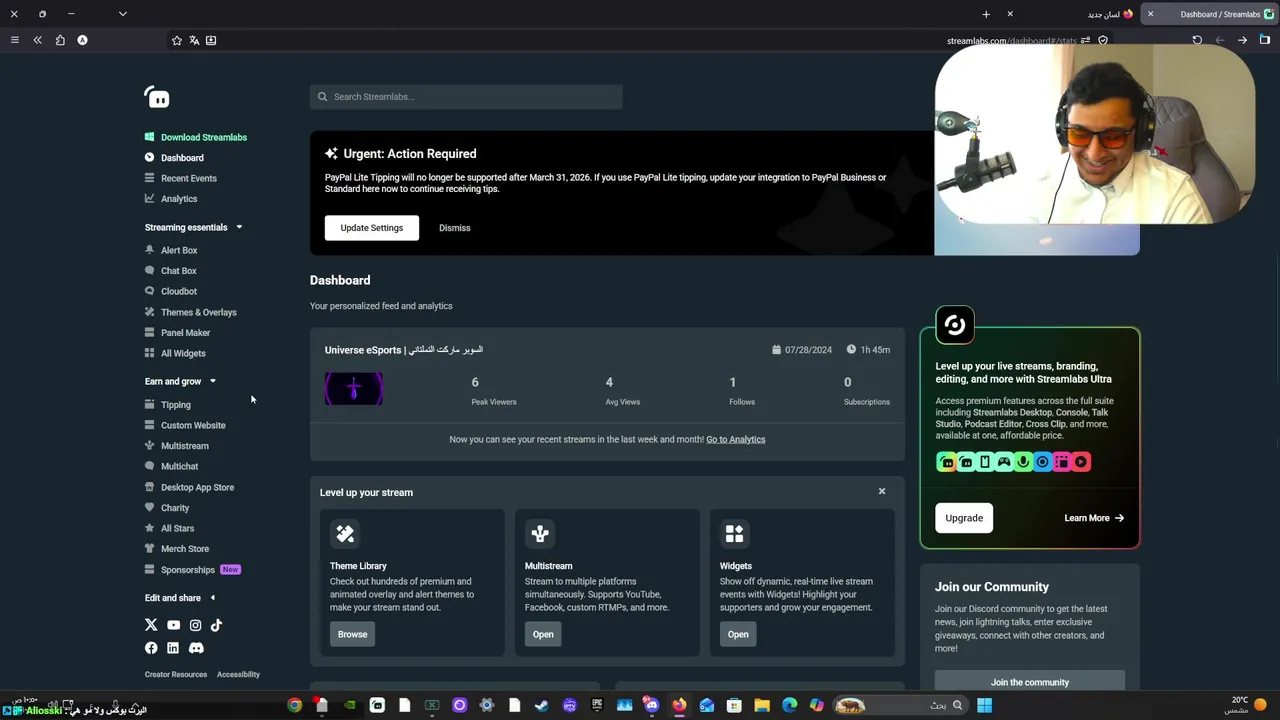Expand the Edit and share section
Screen dimensions: 1280x720
click(180, 598)
